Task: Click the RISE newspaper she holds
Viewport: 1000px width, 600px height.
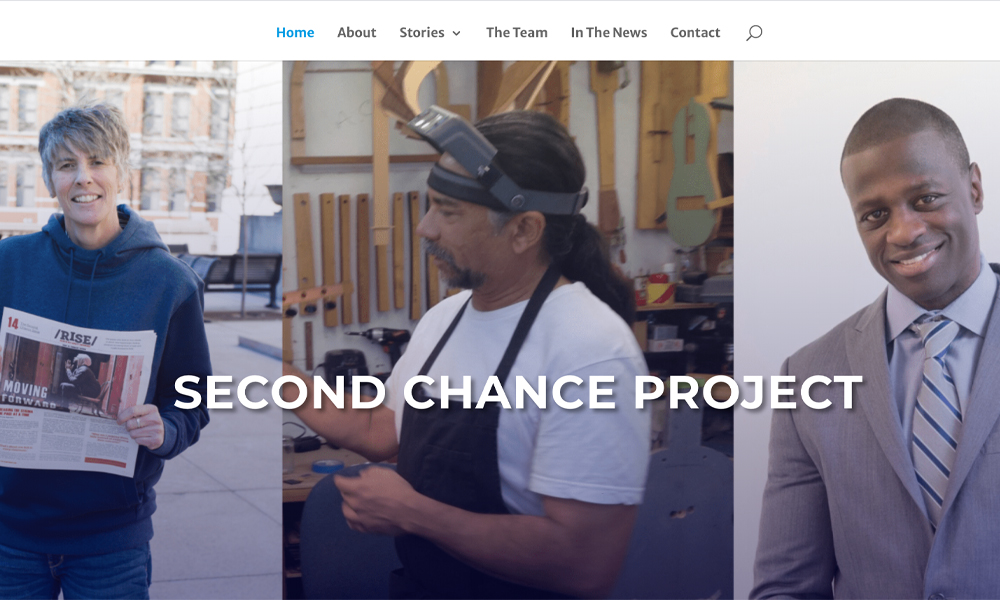Action: point(75,391)
